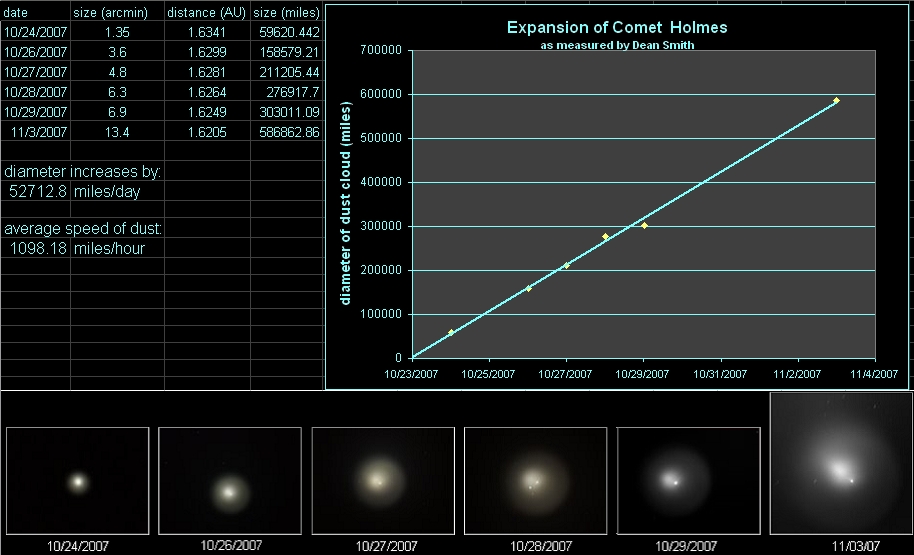Open the comet image dated 10/28/2007

click(x=536, y=480)
